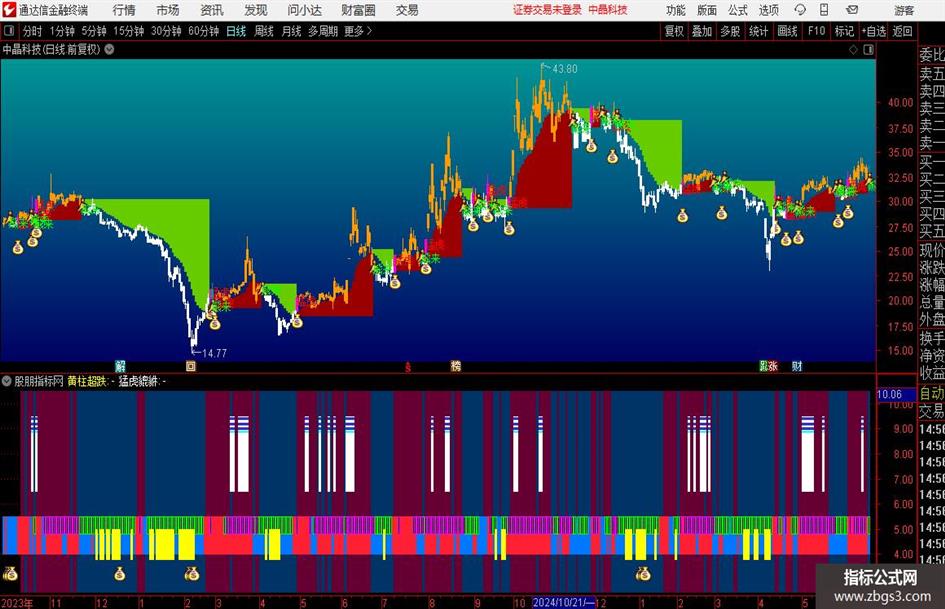Open the 功能 menu

676,10
